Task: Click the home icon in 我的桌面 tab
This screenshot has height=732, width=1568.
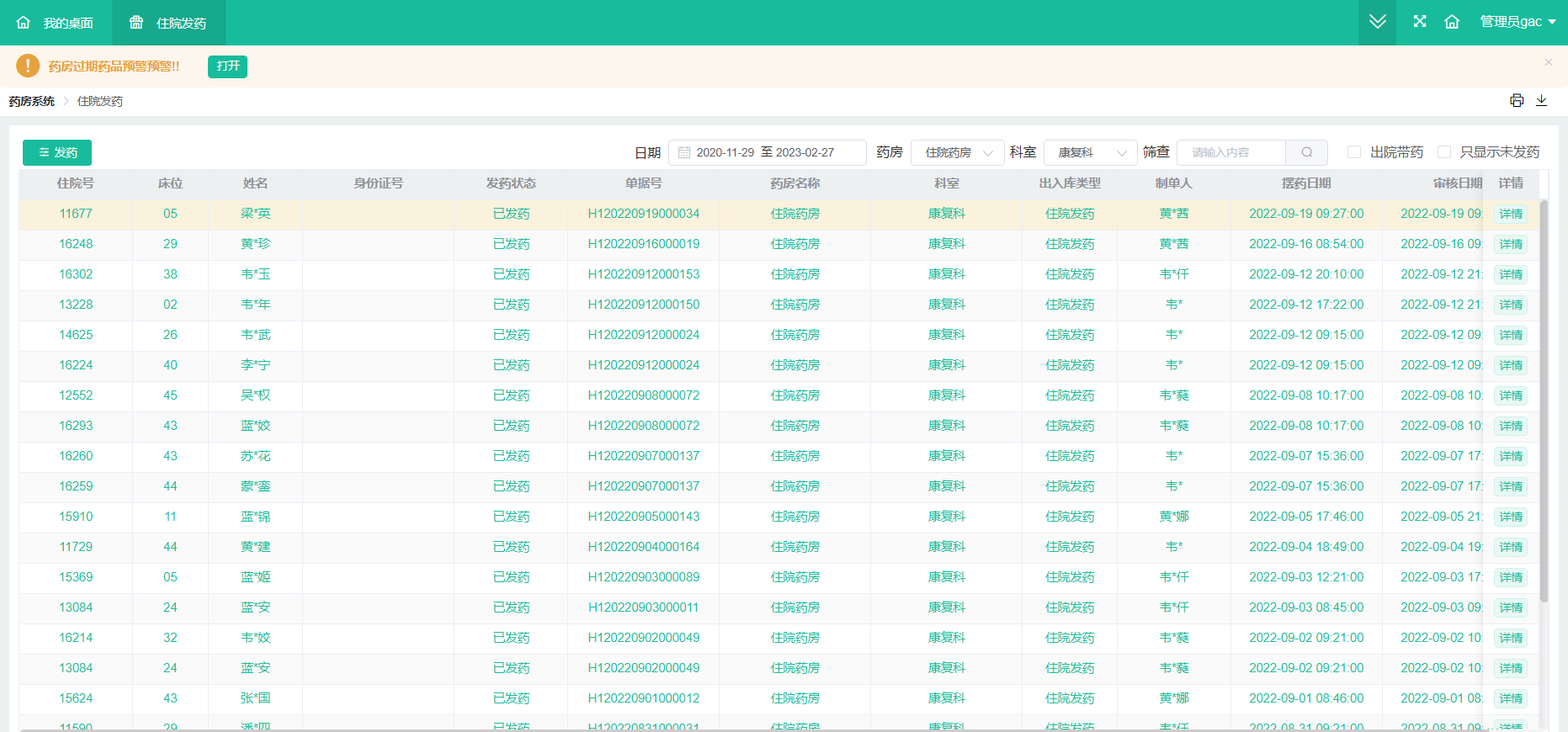Action: click(24, 23)
